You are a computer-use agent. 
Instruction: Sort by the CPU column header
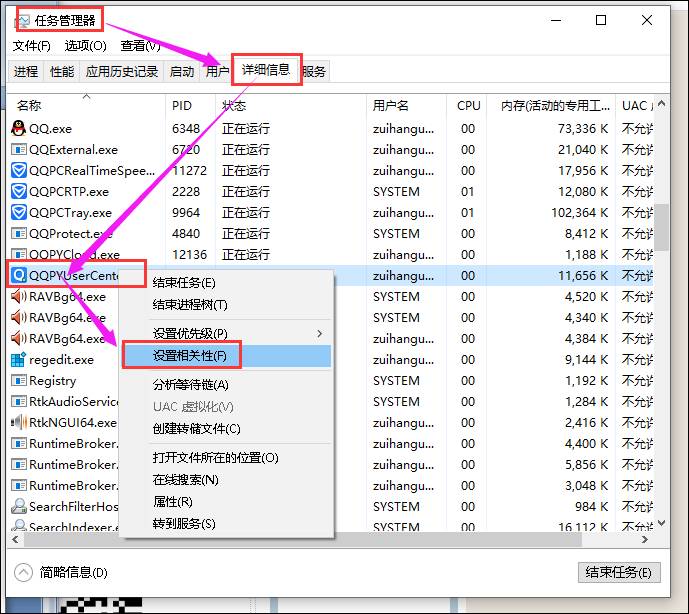(x=467, y=105)
